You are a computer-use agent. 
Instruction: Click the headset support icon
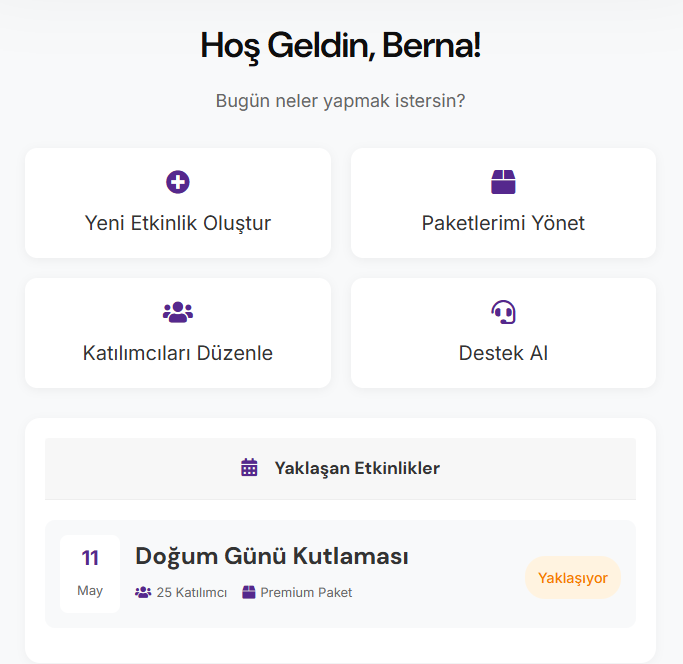tap(503, 312)
